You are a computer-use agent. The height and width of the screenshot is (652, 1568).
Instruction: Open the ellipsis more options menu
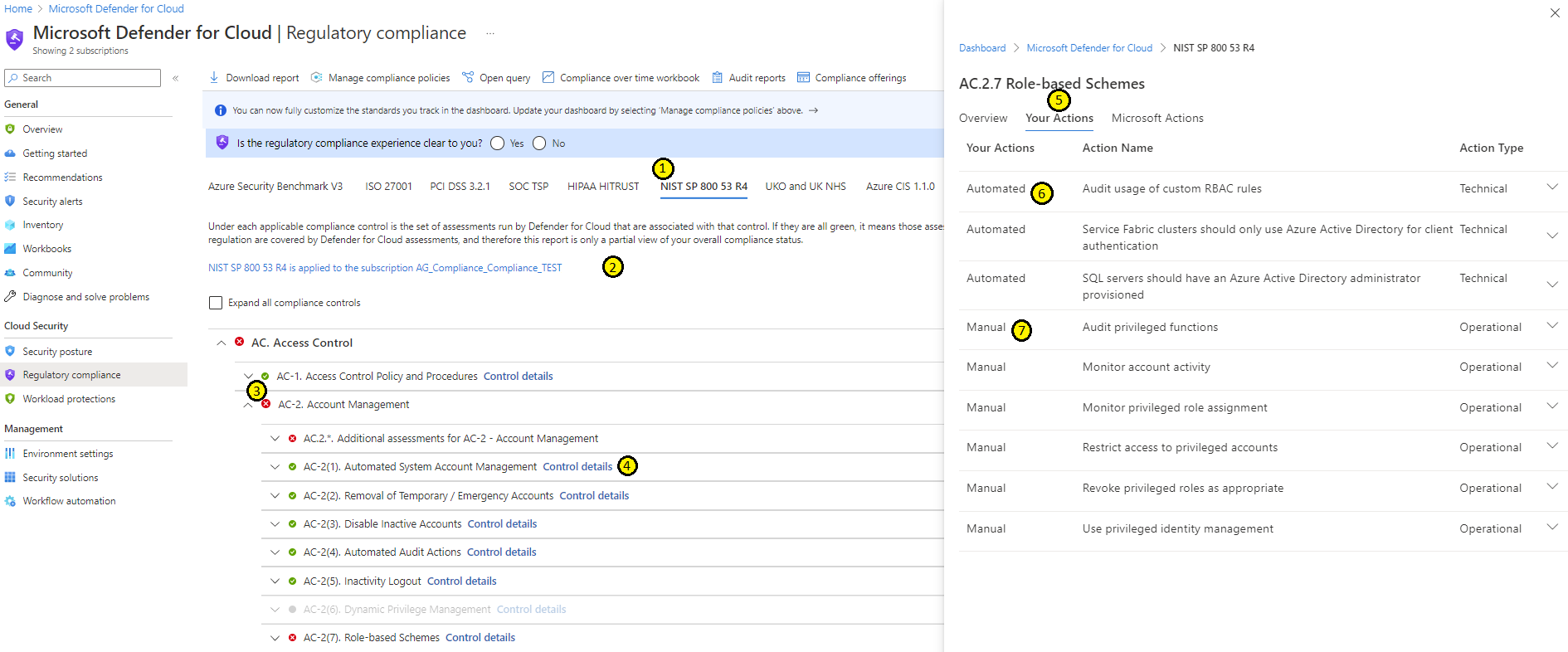coord(490,34)
